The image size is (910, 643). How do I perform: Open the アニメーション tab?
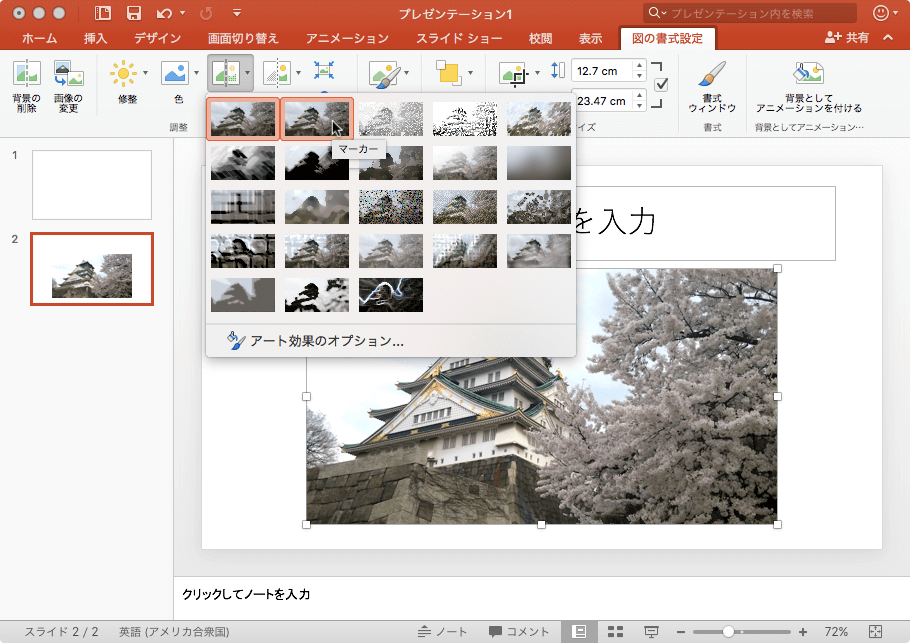347,38
